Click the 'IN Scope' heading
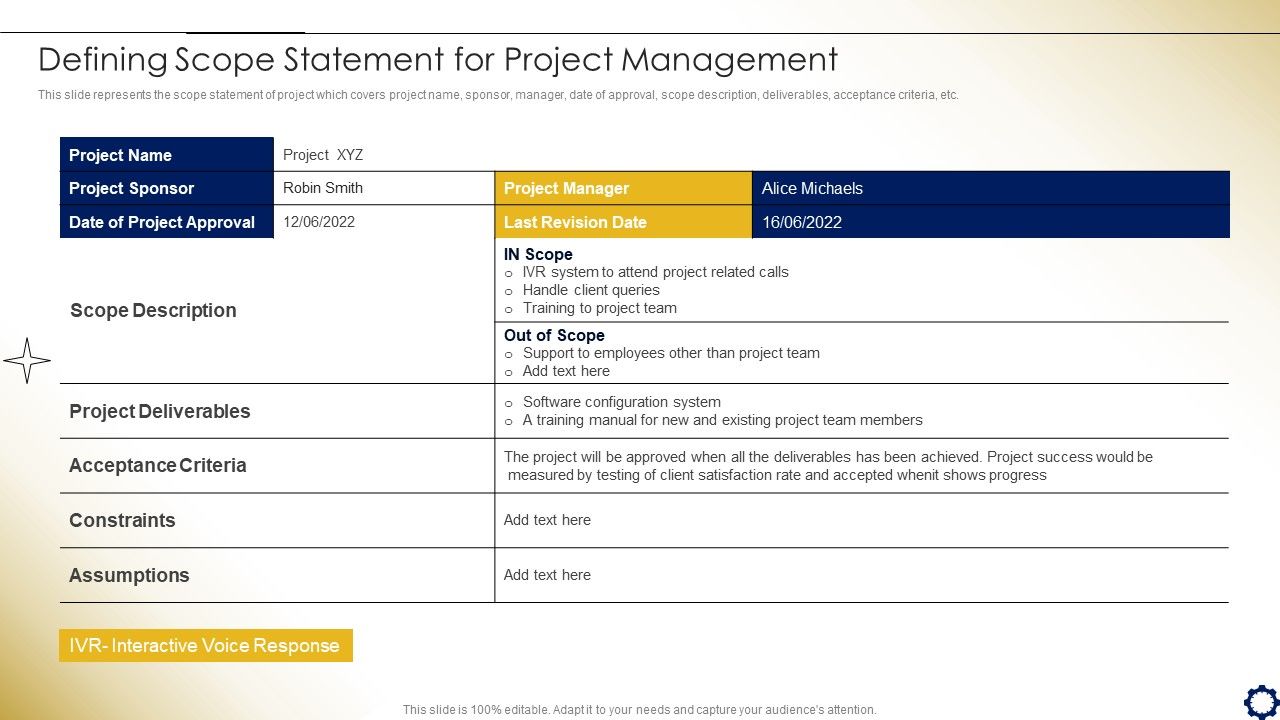The image size is (1280, 720). pos(538,254)
